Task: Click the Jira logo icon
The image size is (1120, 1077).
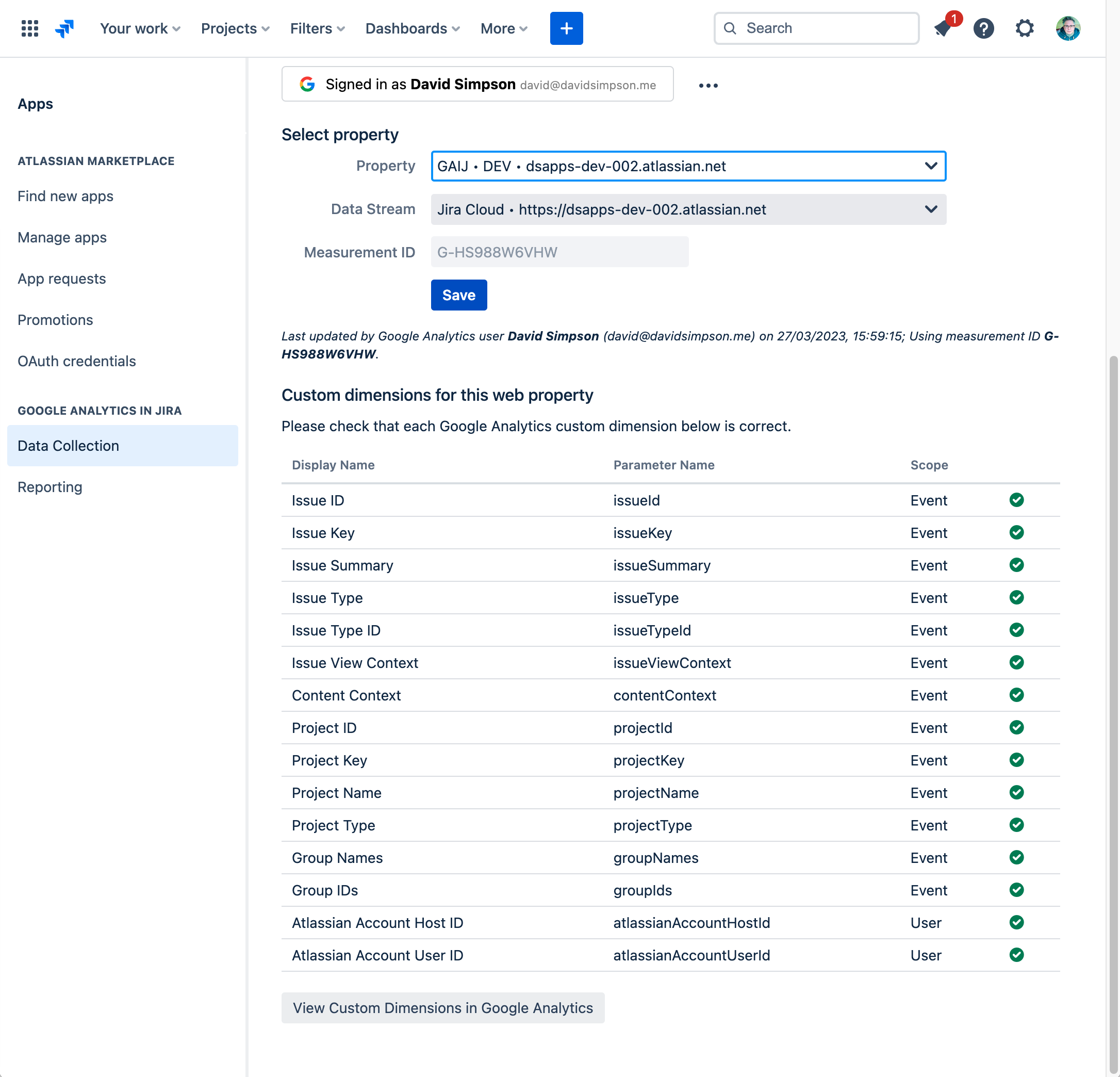Action: point(64,28)
